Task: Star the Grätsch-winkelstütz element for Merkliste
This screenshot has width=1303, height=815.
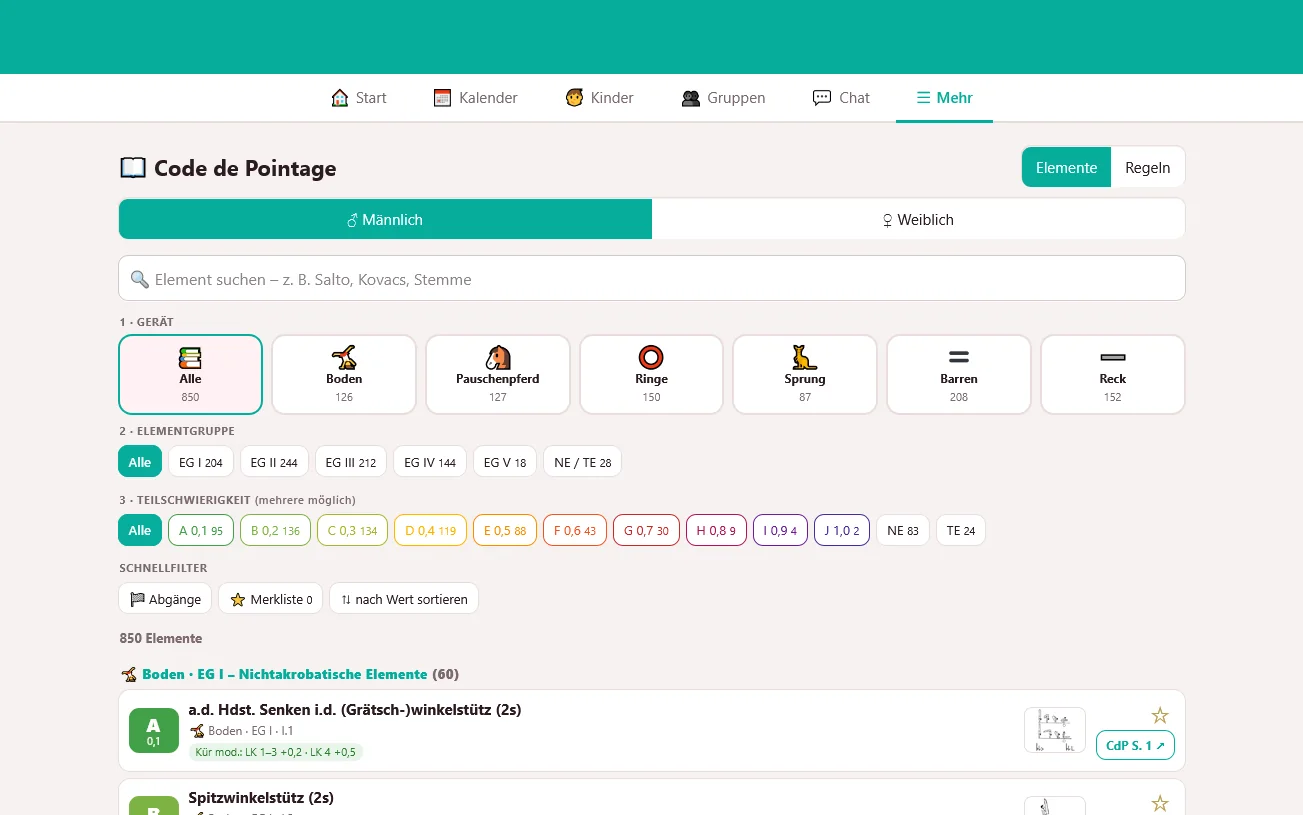Action: (1160, 715)
